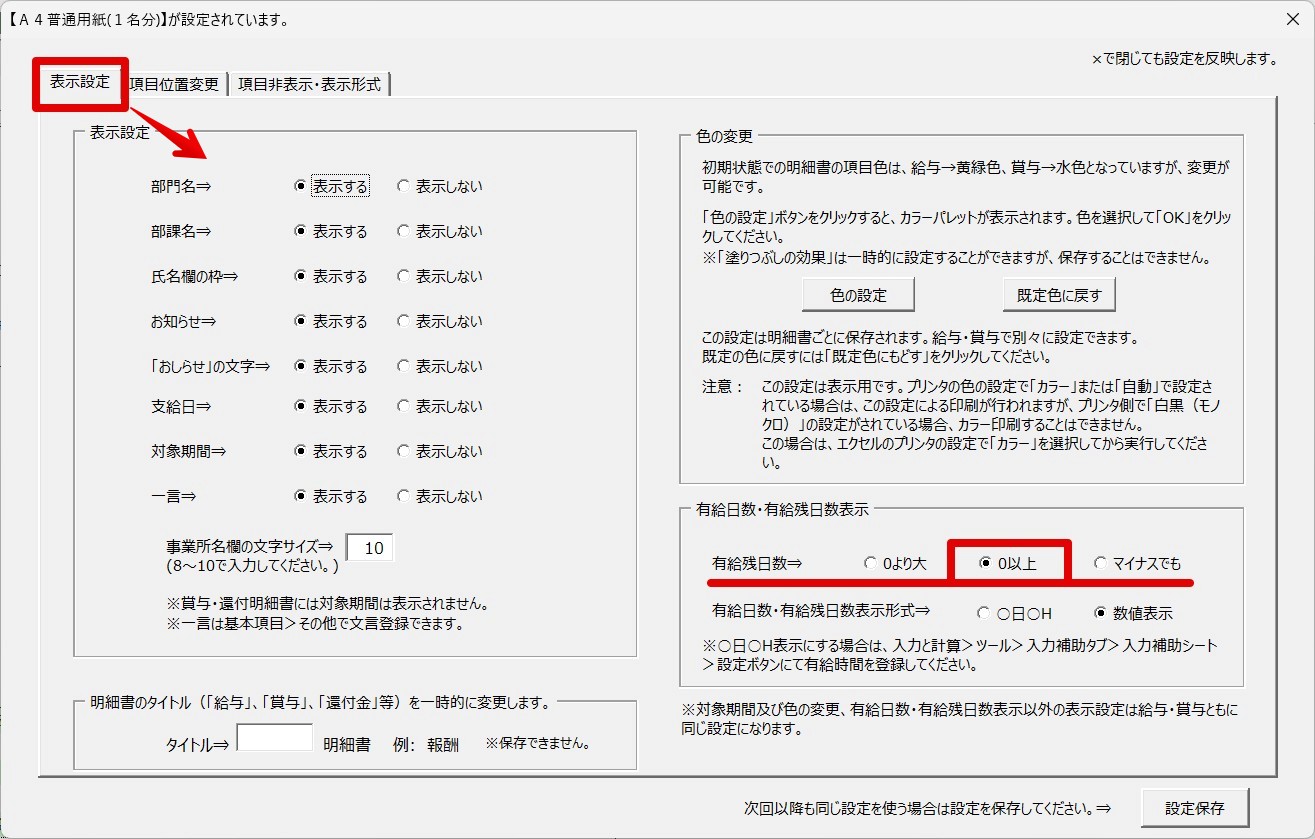
Task: Choose 表示しない for お知らせ
Action: [403, 321]
